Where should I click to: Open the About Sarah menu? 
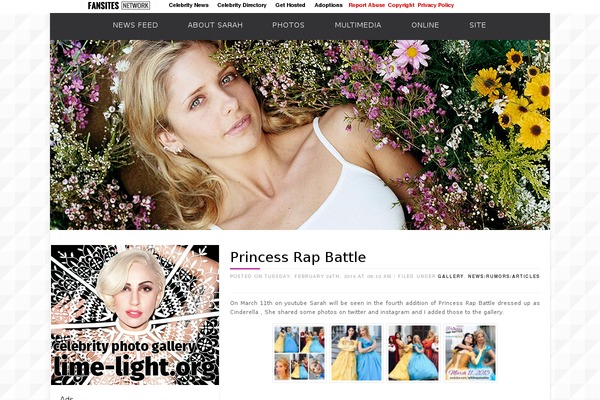[x=215, y=25]
